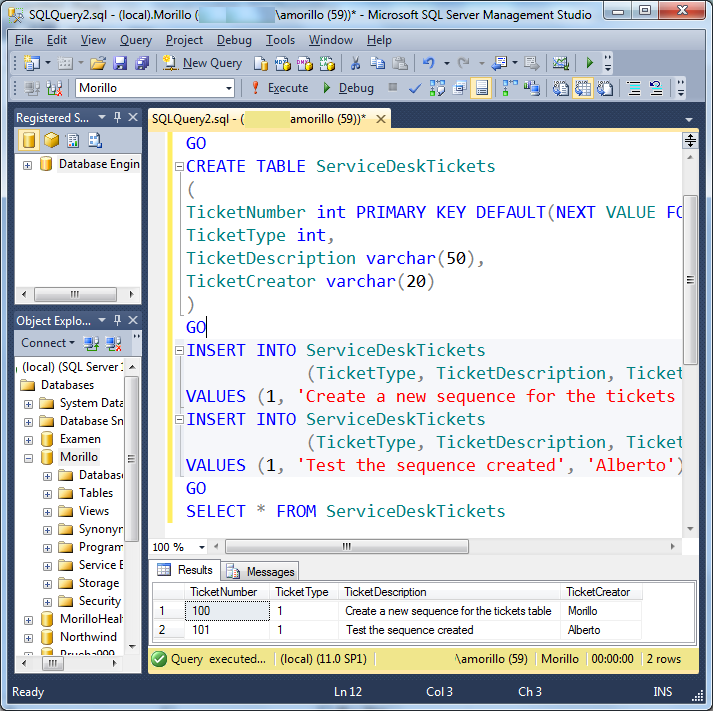Switch to the Results tab
The image size is (713, 711).
185,570
